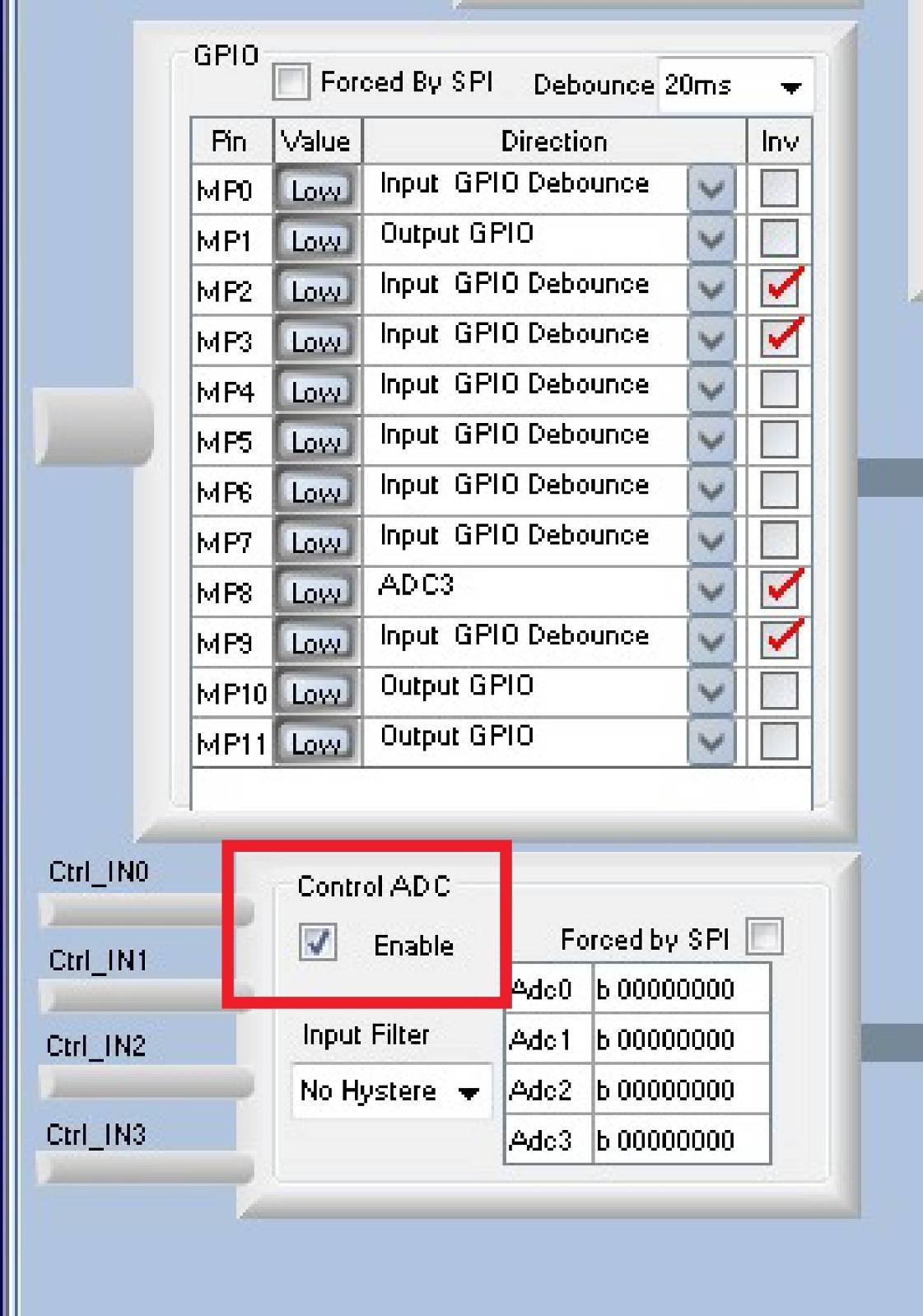This screenshot has height=1316, width=923.
Task: Open the Debounce 20ms dropdown
Action: coord(735,85)
